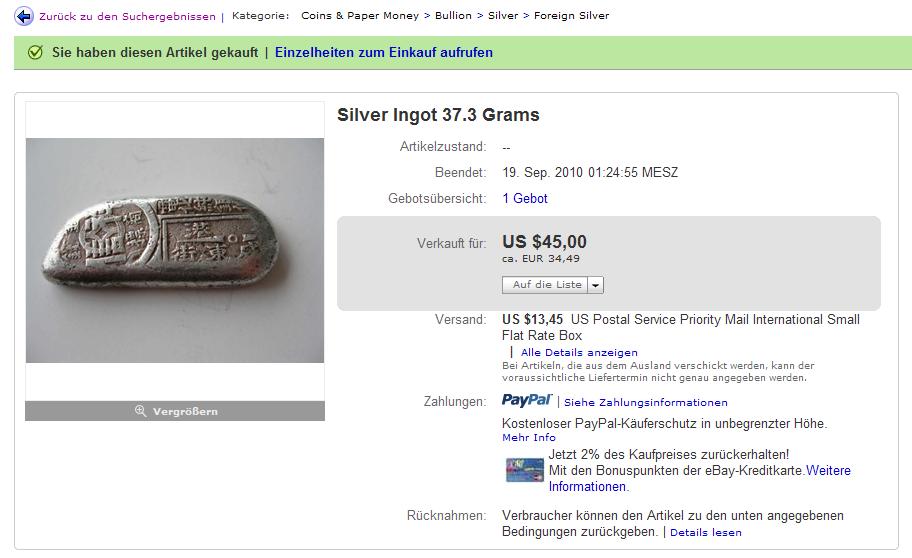The width and height of the screenshot is (912, 558).
Task: Open Foreign Silver breadcrumb category
Action: click(571, 16)
